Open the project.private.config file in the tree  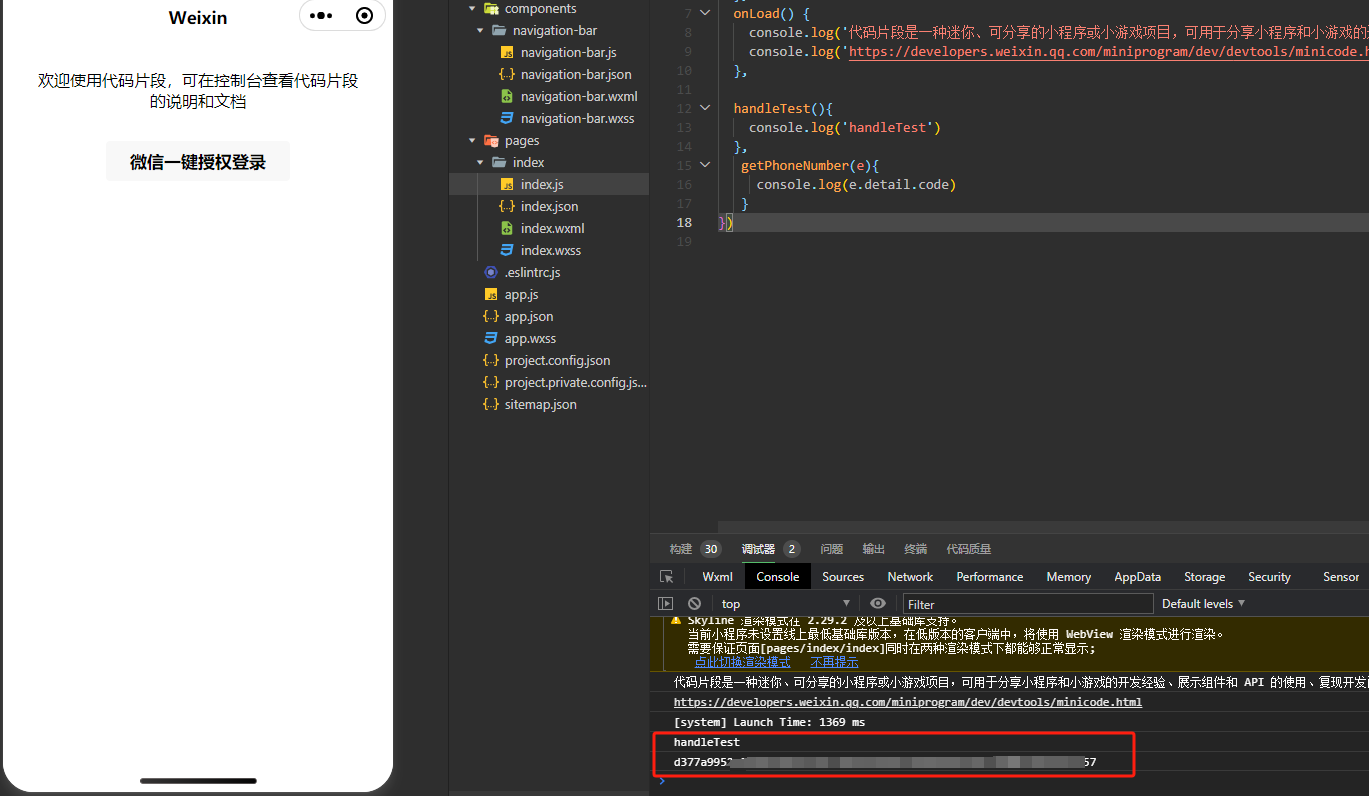pos(576,383)
